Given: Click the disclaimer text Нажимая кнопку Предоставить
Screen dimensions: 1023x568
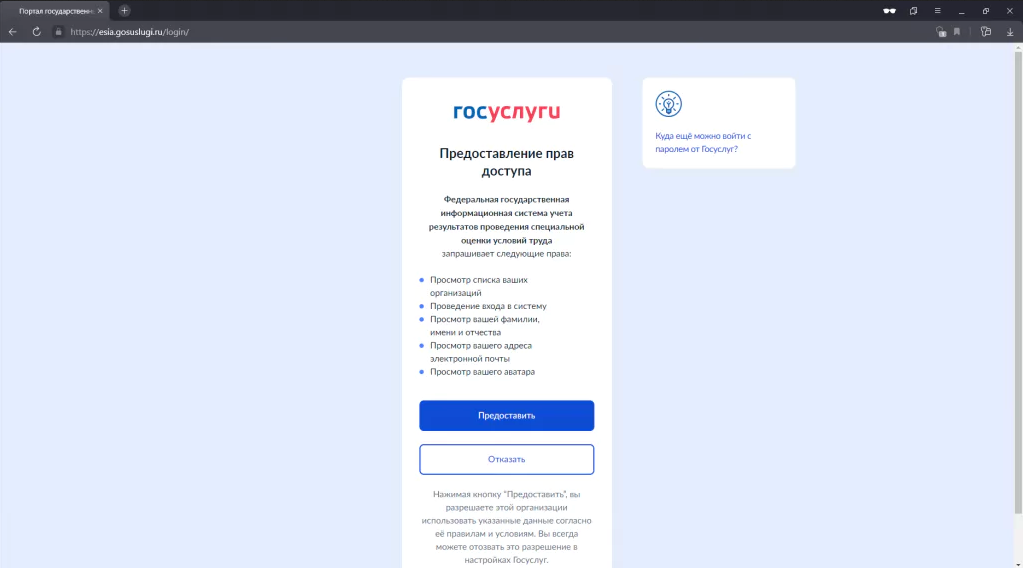Looking at the screenshot, I should [507, 527].
